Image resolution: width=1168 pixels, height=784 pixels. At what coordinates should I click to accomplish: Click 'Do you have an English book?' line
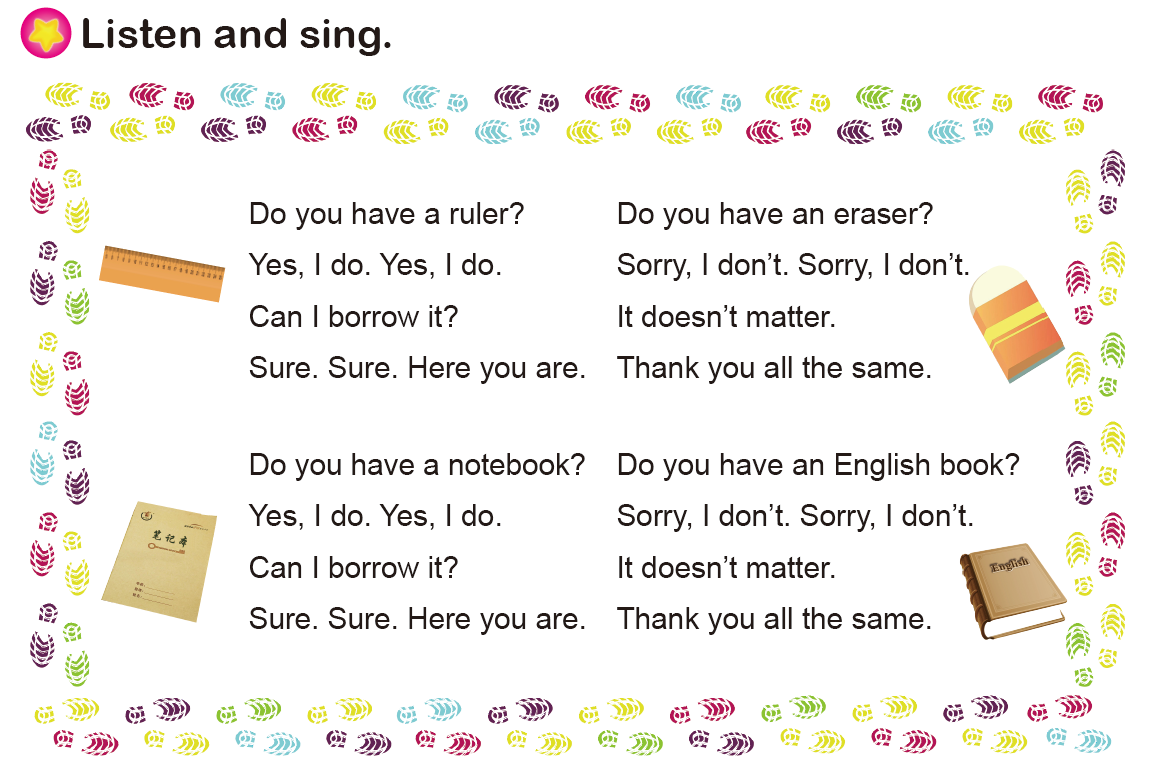point(818,466)
